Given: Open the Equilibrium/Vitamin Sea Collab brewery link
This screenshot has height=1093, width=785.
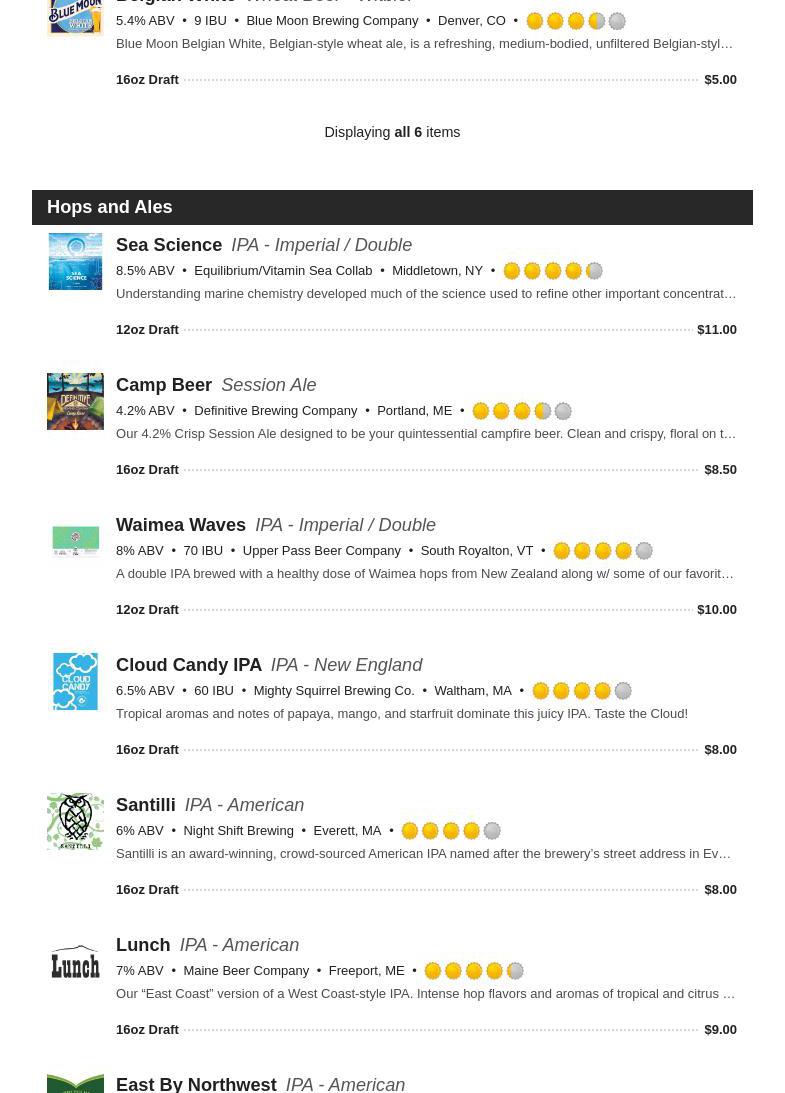Looking at the screenshot, I should coord(283,271).
